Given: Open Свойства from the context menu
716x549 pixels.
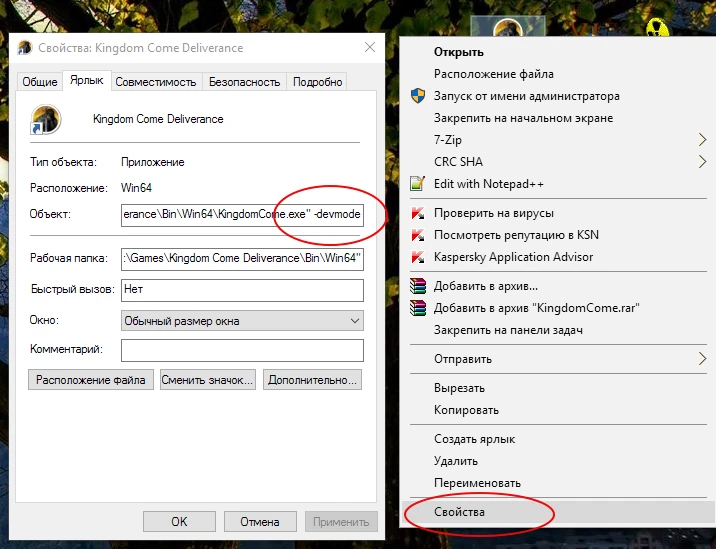Looking at the screenshot, I should (557, 512).
